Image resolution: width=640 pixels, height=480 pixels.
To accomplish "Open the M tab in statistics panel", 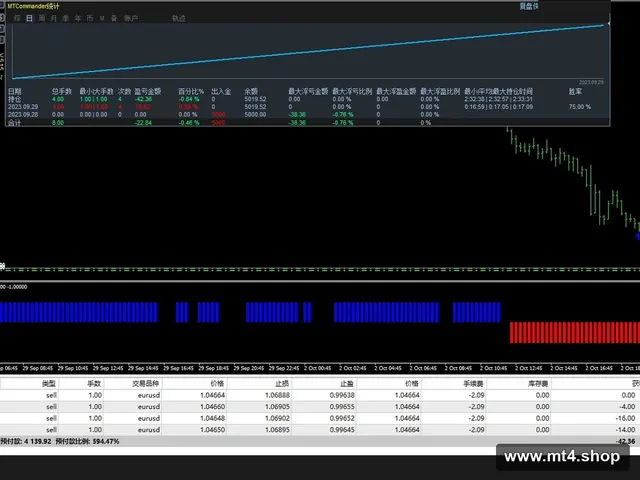I will [102, 18].
